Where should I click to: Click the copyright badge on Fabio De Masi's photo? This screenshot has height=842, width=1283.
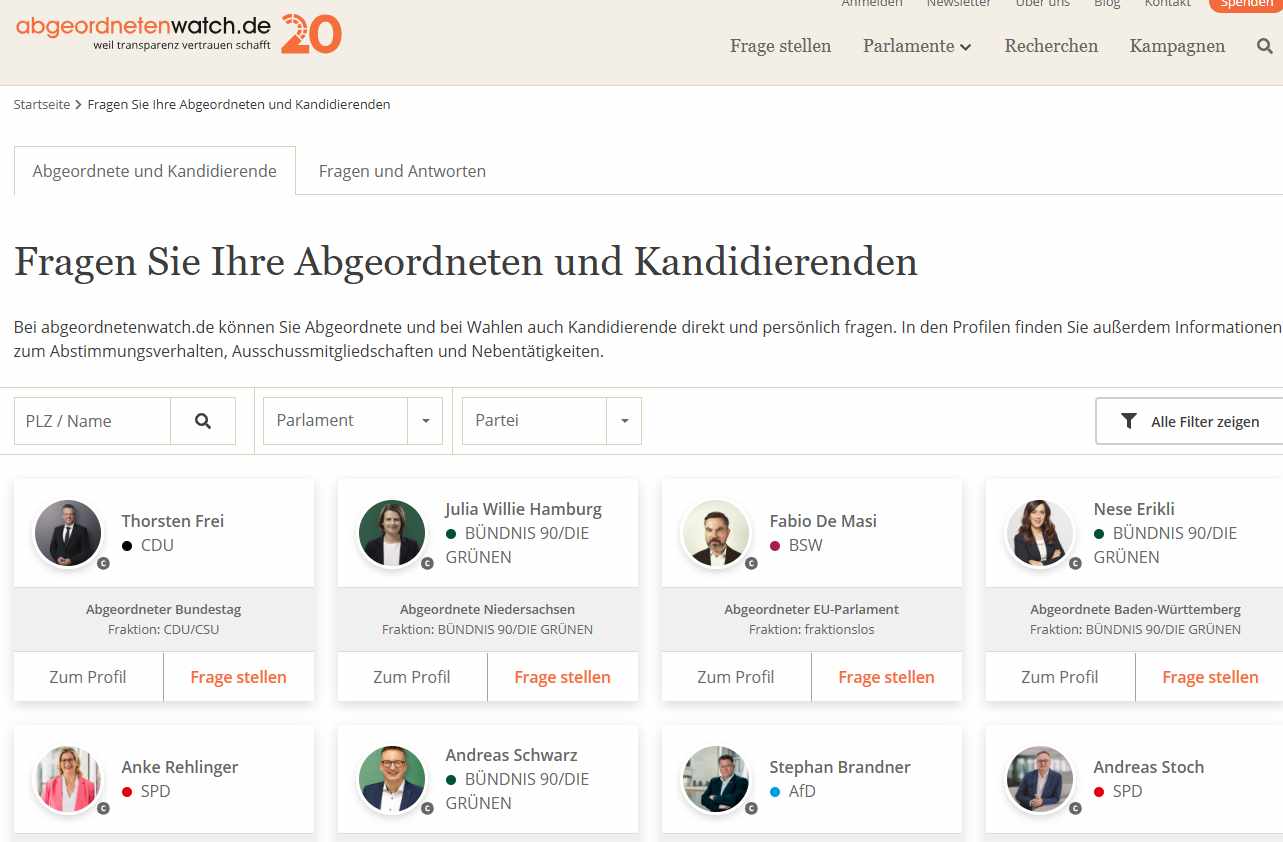751,564
